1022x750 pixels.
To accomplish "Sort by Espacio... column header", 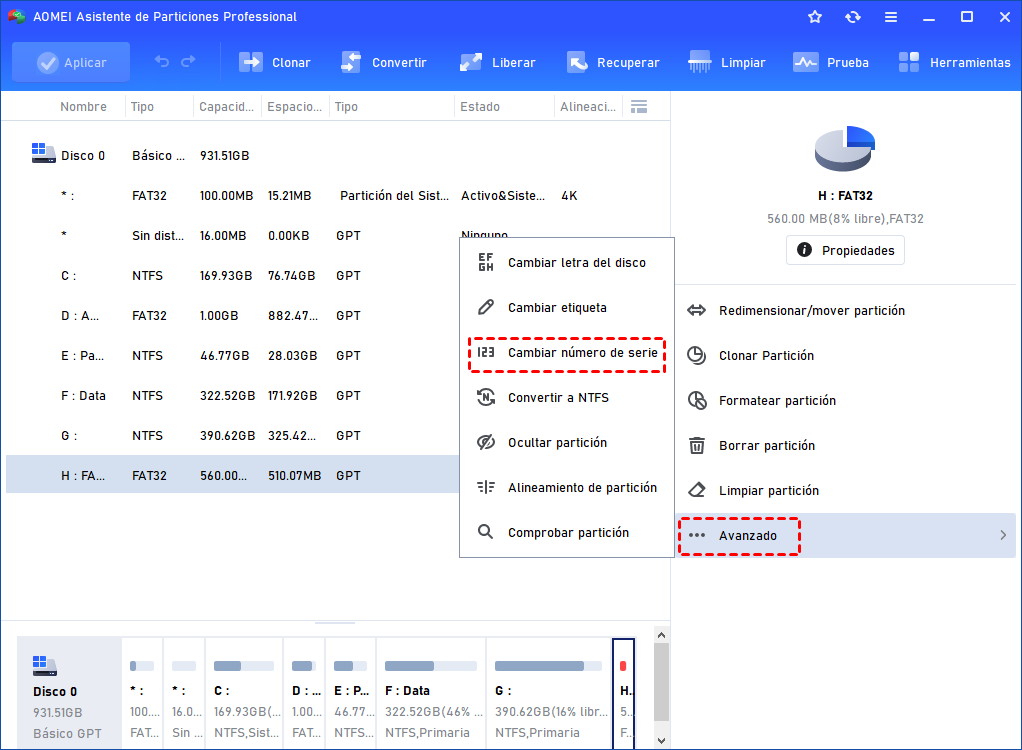I will click(295, 107).
